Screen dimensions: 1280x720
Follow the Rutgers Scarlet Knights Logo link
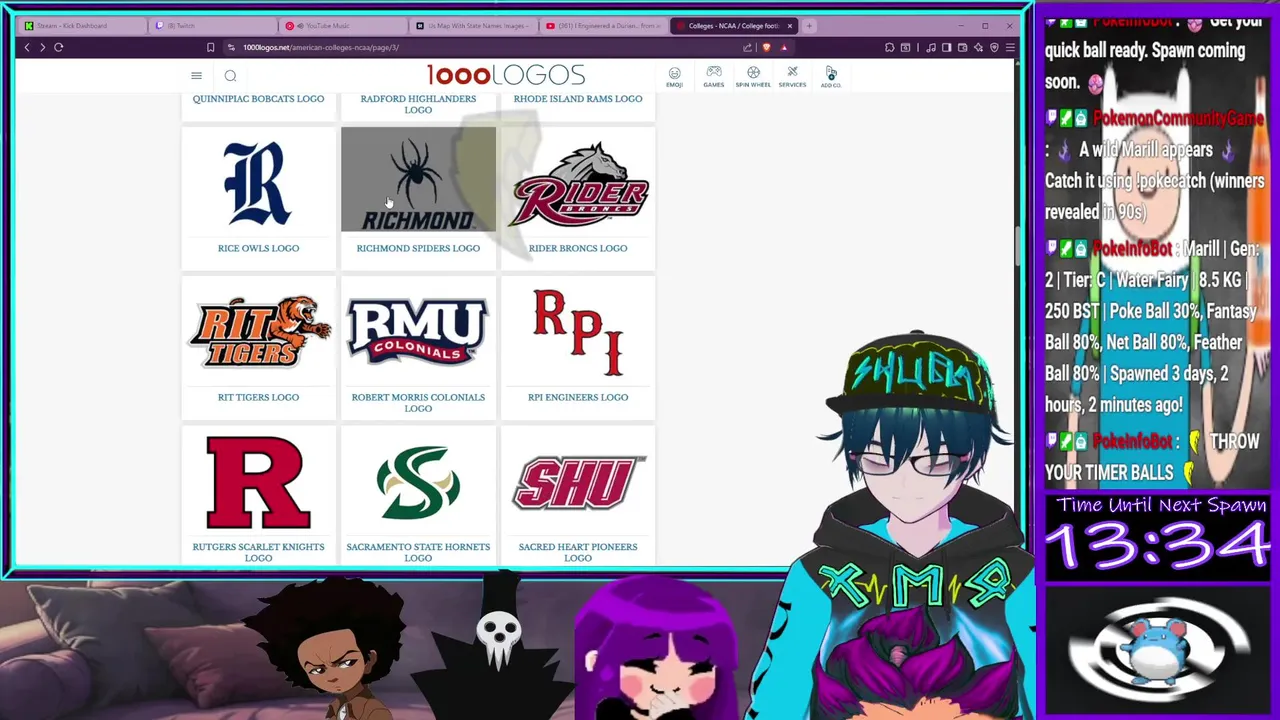[x=258, y=552]
